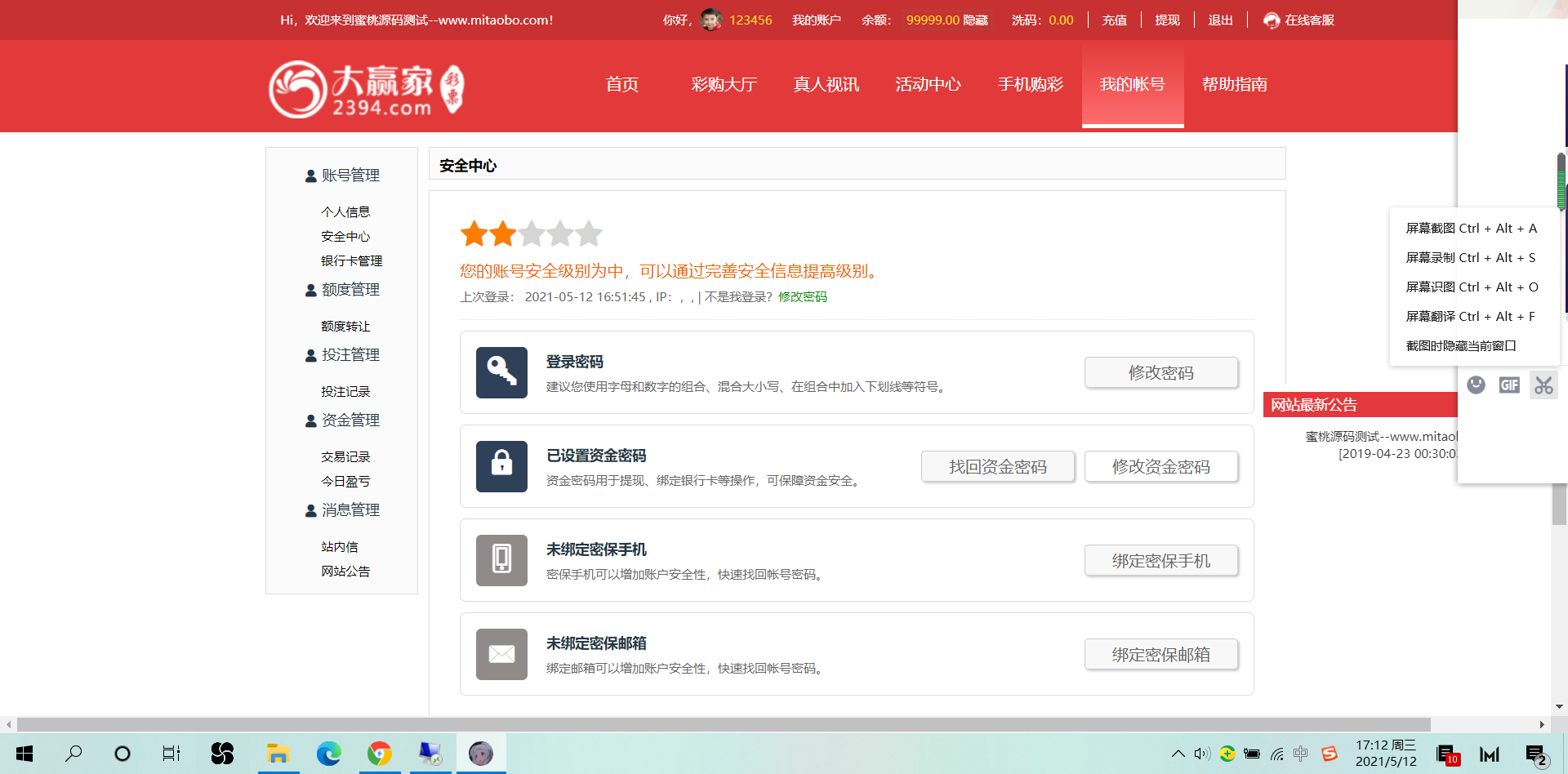Open the Windows Start menu
This screenshot has height=774, width=1568.
tap(24, 754)
